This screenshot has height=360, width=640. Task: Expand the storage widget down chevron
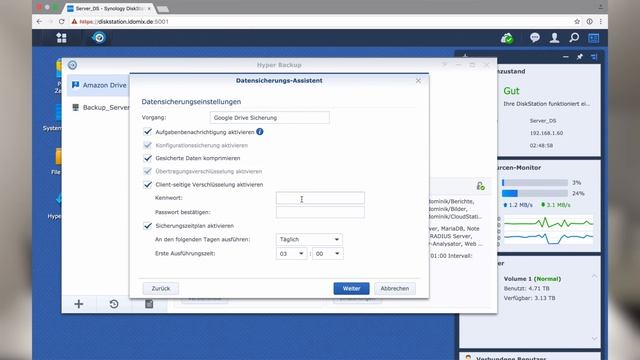594,339
